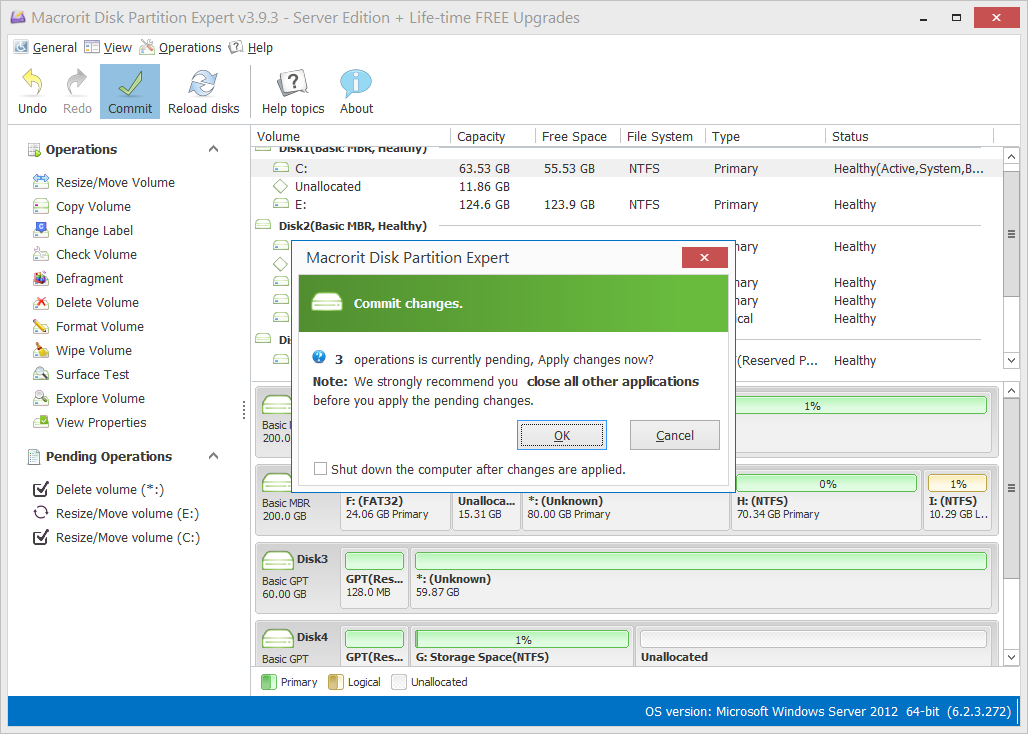This screenshot has width=1028, height=734.
Task: Click the Logical legend color swatch
Action: [336, 682]
